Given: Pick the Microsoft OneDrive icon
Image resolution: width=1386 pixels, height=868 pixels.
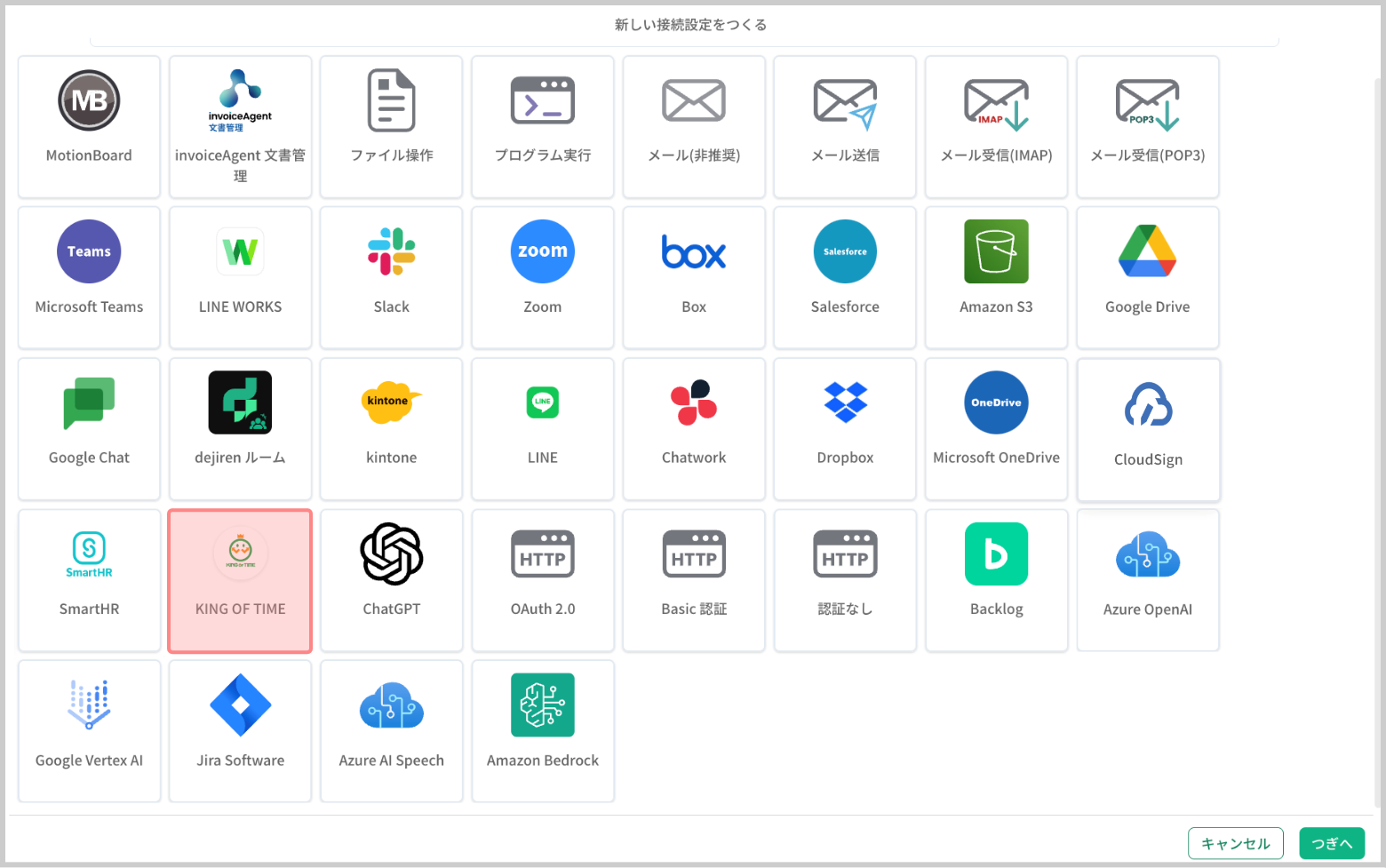Looking at the screenshot, I should [x=997, y=402].
